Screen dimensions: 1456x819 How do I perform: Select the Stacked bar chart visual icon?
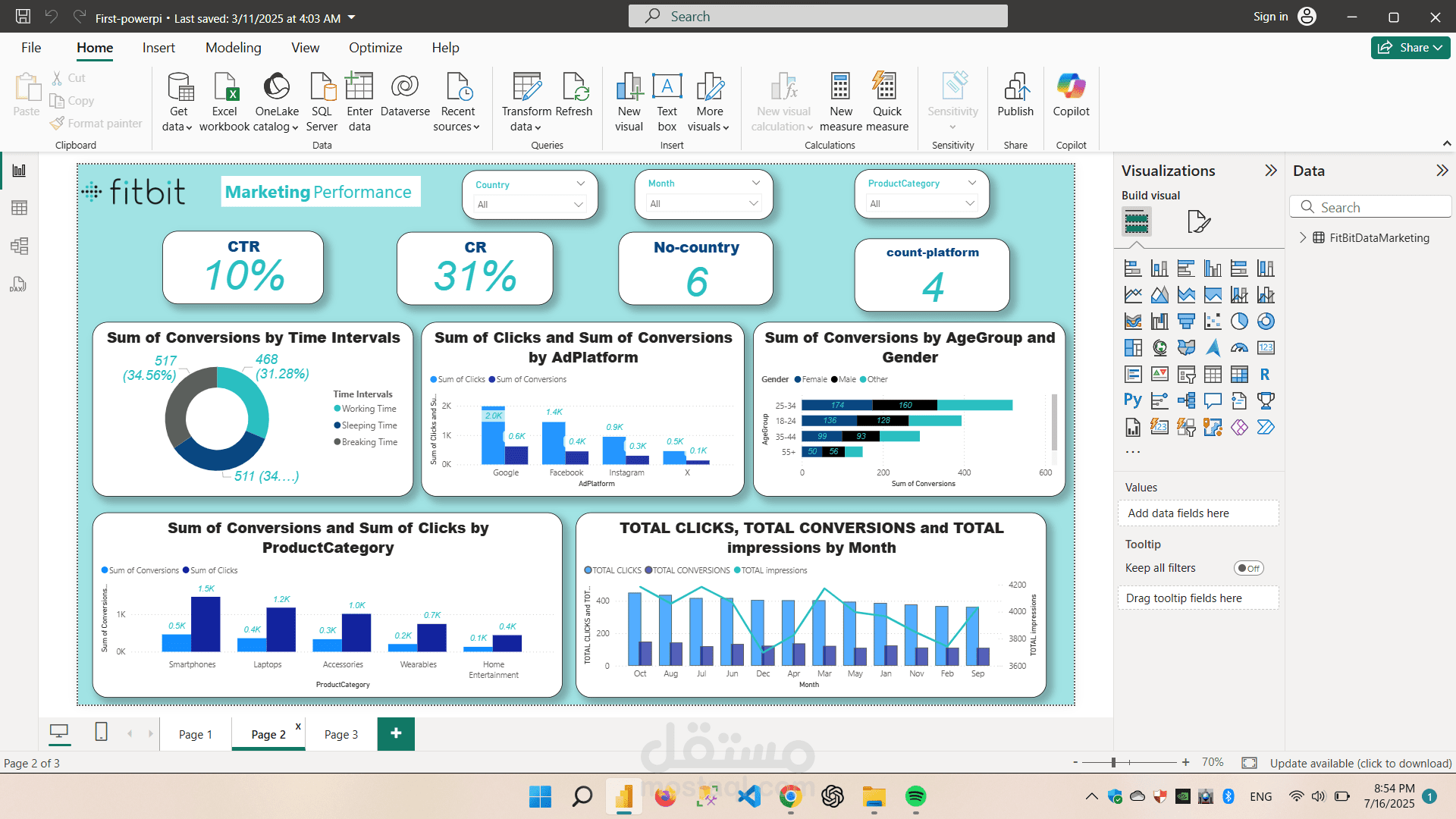click(1133, 268)
